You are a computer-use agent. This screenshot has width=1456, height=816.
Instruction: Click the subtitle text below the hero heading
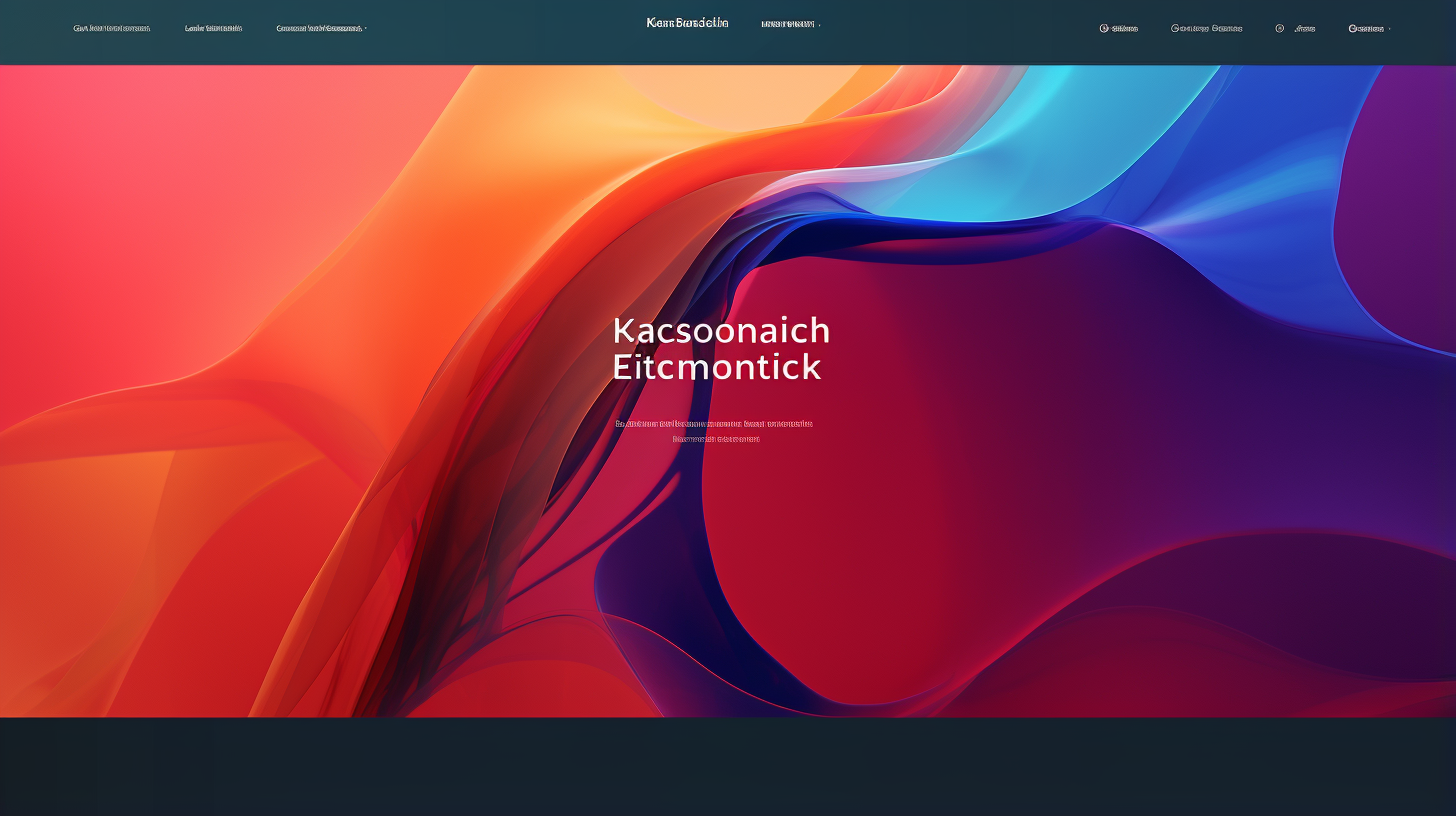(x=716, y=430)
